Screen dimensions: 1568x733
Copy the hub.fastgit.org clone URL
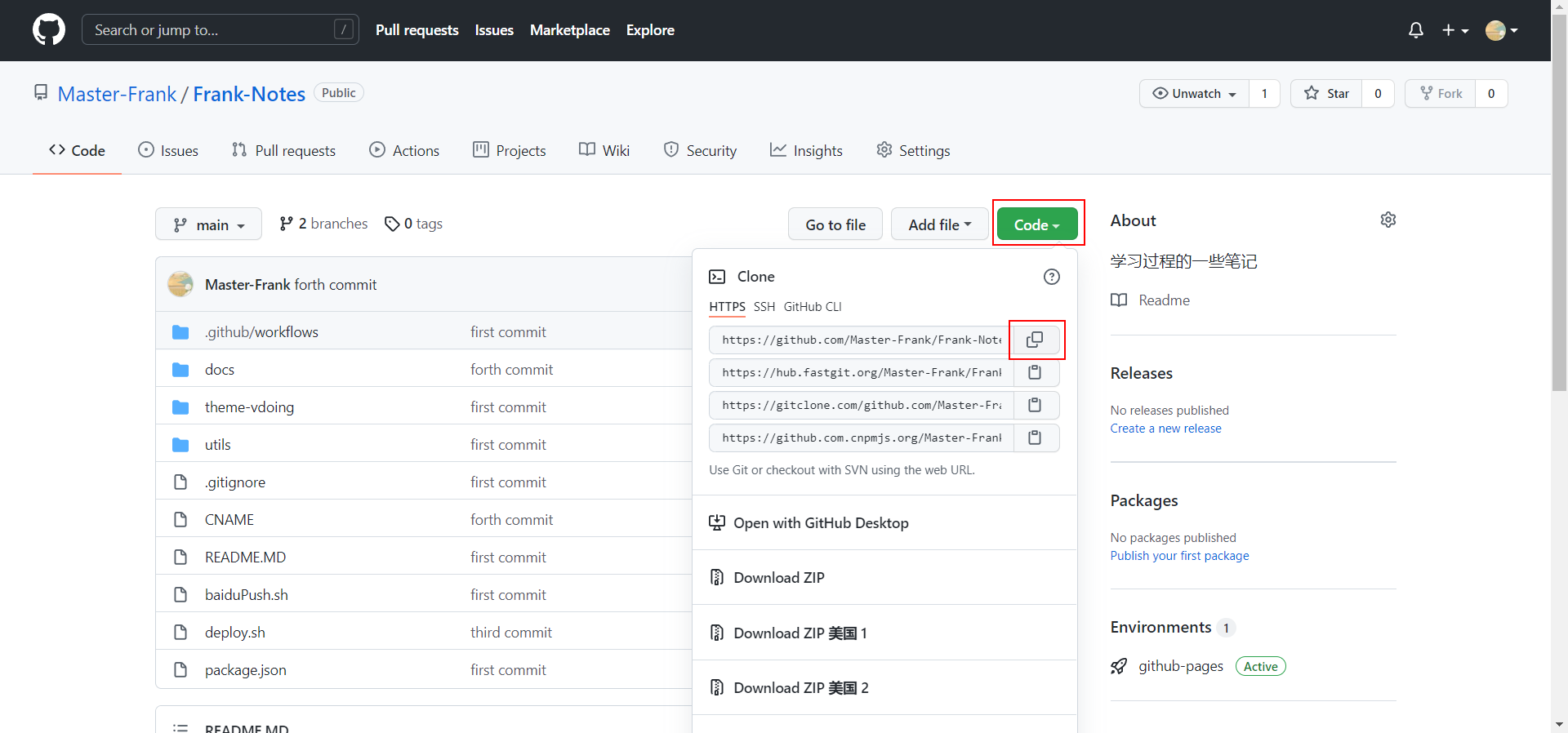point(1035,372)
